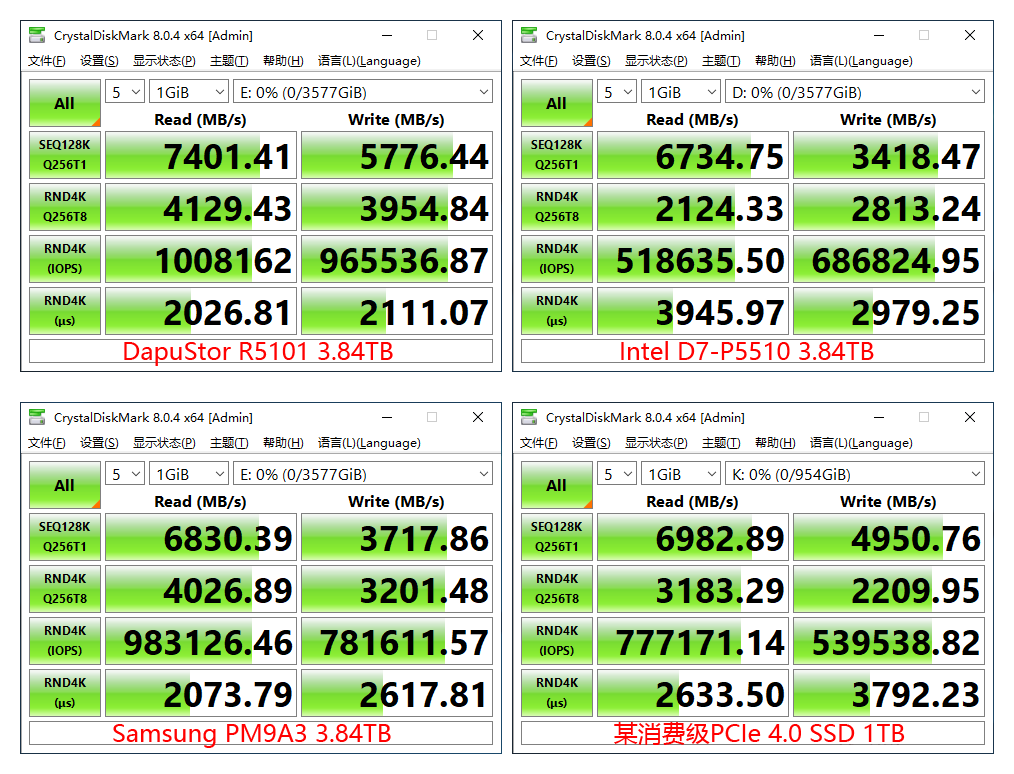Image resolution: width=1014 pixels, height=774 pixels.
Task: Open 显示状态(P) menu in the DapuStor window
Action: [164, 61]
